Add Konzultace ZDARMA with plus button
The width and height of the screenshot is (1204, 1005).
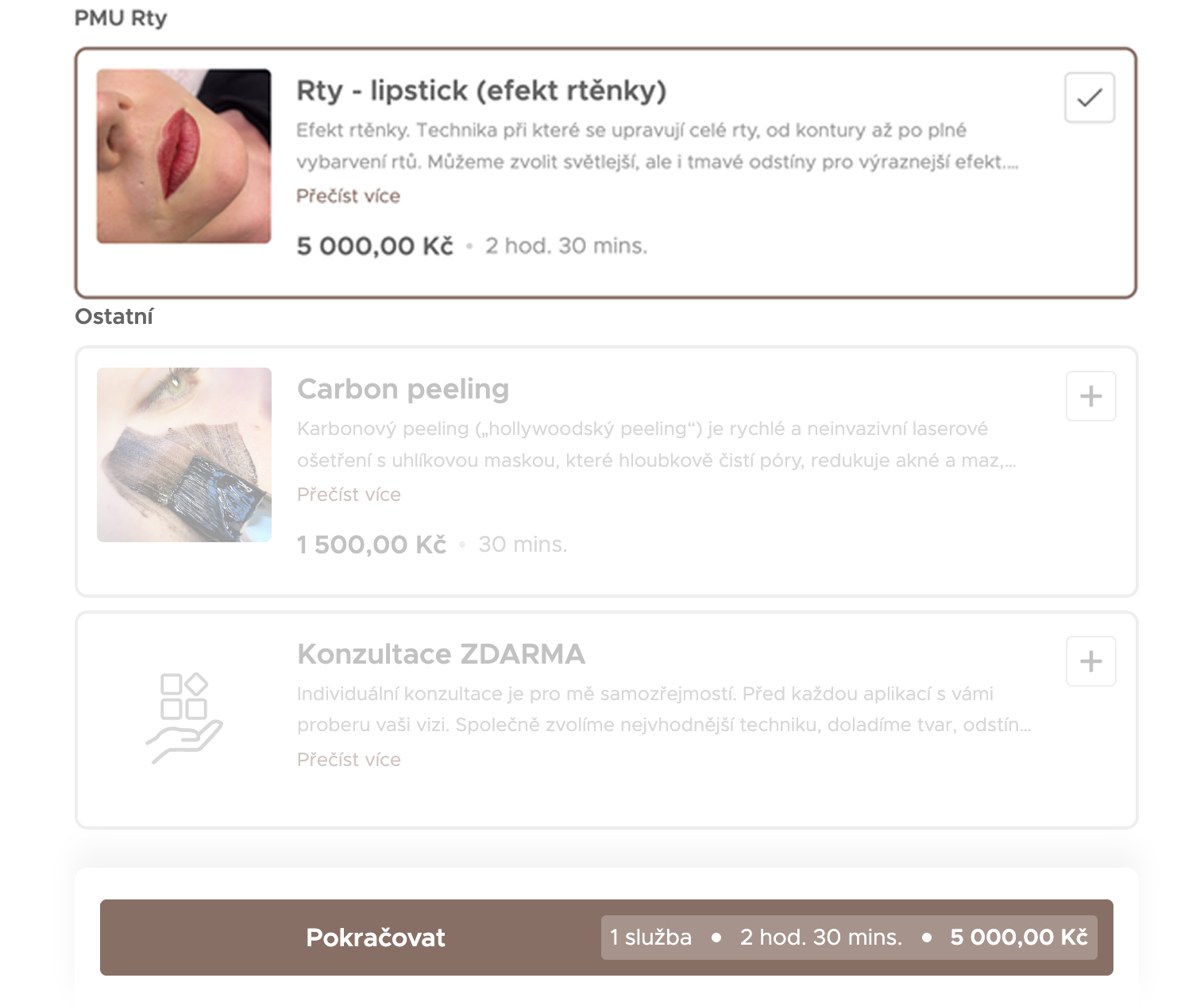click(1090, 661)
